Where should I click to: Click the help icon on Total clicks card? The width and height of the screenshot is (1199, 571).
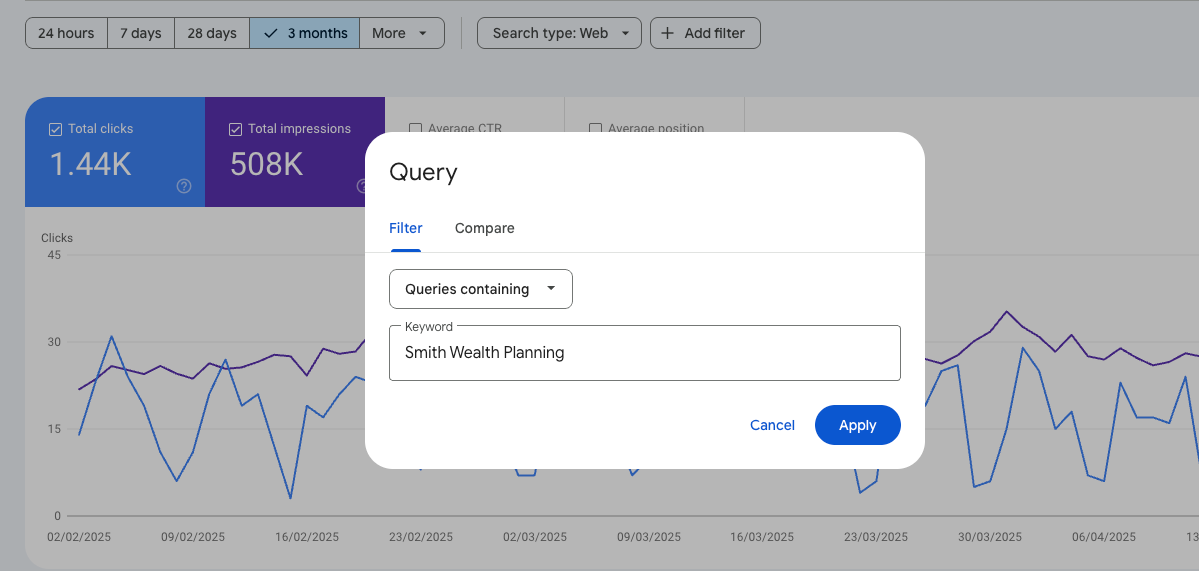pos(184,186)
